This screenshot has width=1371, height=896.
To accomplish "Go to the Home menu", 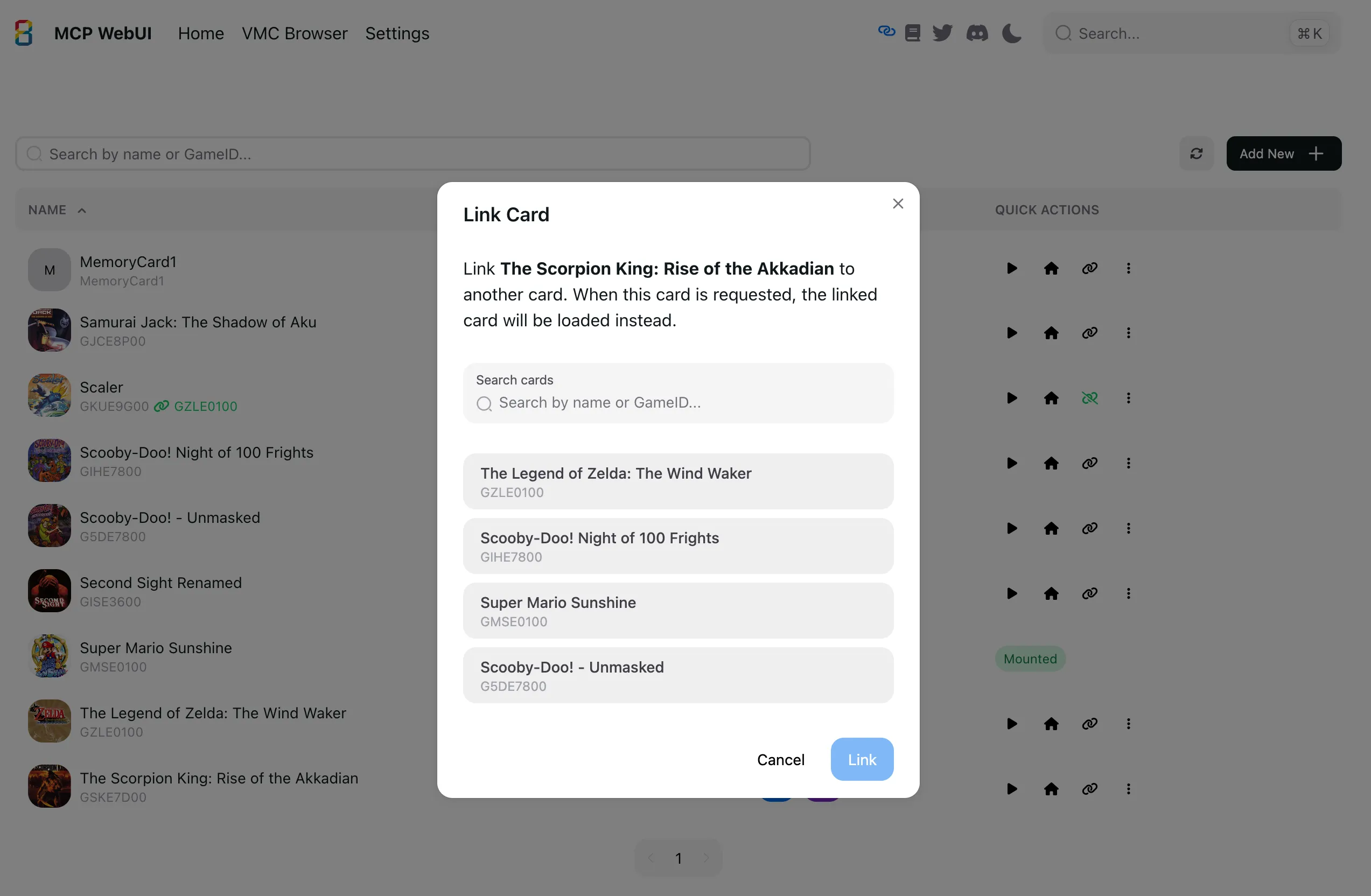I will (x=200, y=33).
